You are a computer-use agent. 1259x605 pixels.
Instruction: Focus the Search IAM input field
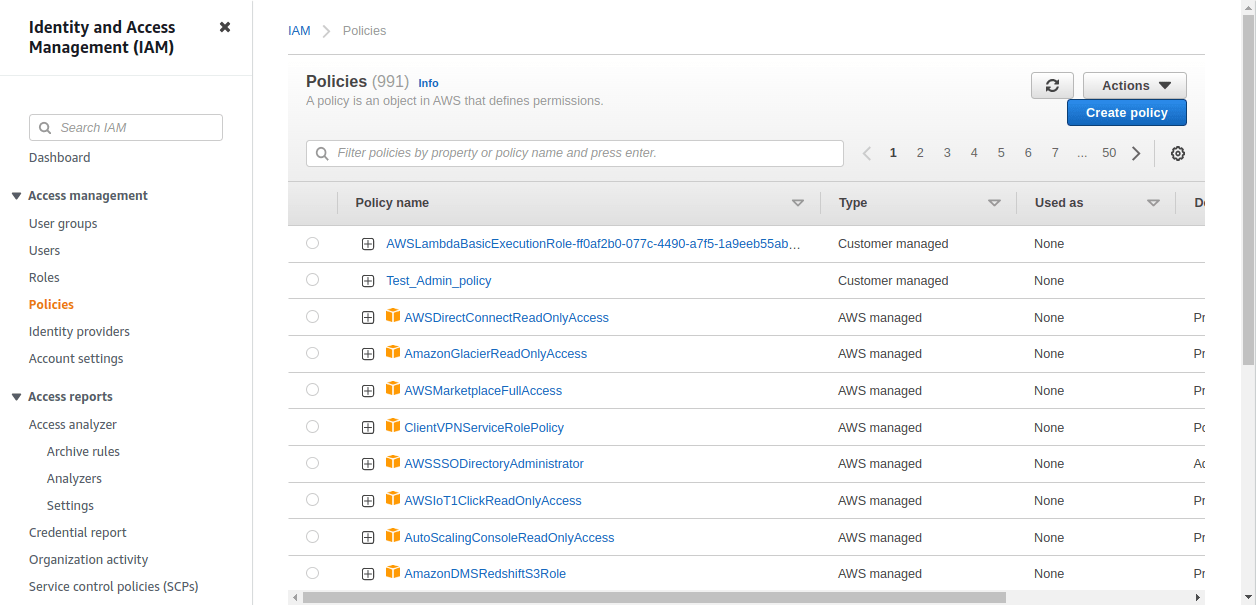126,128
